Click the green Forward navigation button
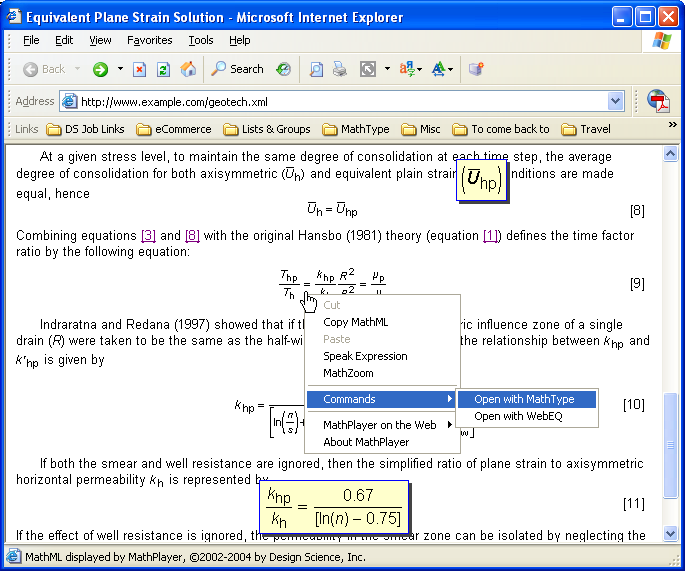Screen dimensions: 685x571 [100, 69]
